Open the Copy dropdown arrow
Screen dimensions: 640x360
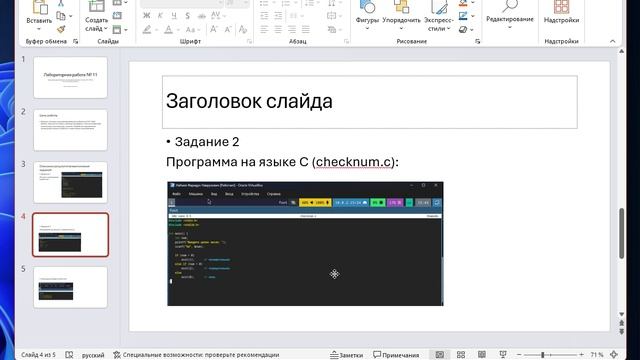[x=71, y=16]
